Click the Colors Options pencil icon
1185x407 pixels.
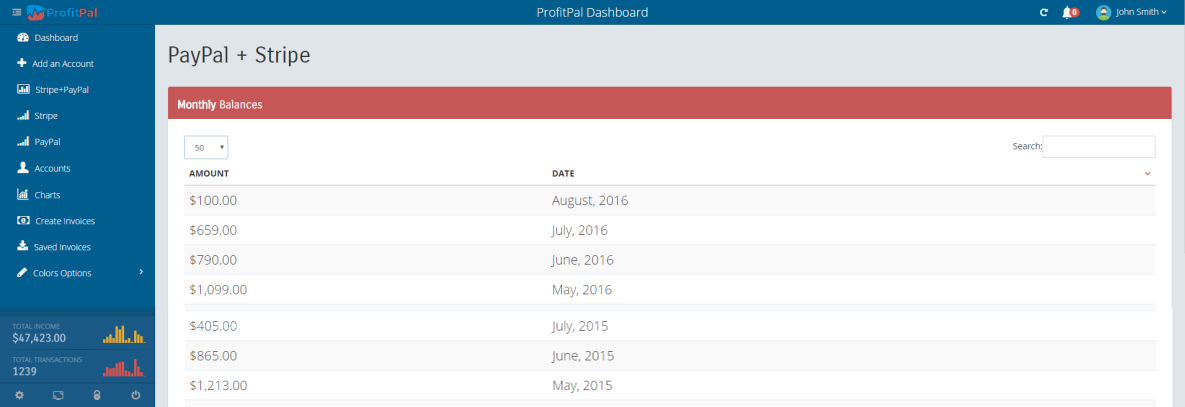click(22, 273)
